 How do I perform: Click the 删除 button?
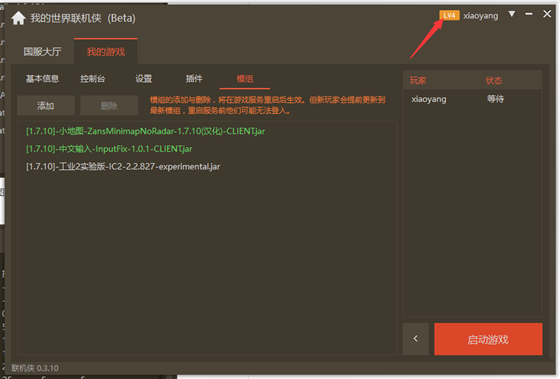(x=109, y=105)
